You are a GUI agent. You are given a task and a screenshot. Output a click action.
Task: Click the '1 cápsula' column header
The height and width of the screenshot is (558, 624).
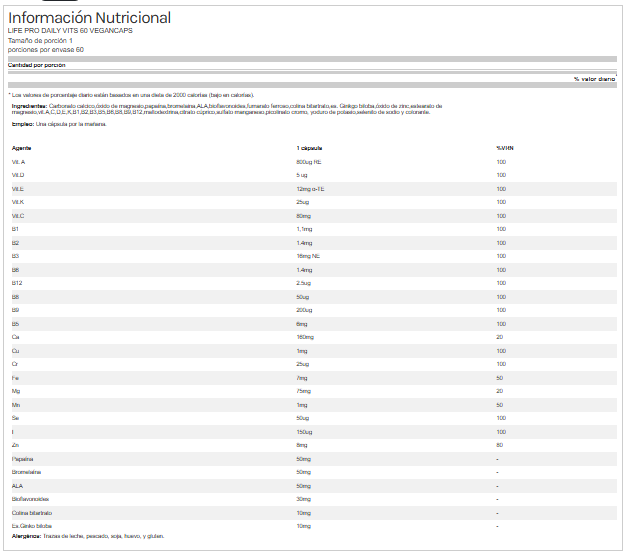point(308,147)
